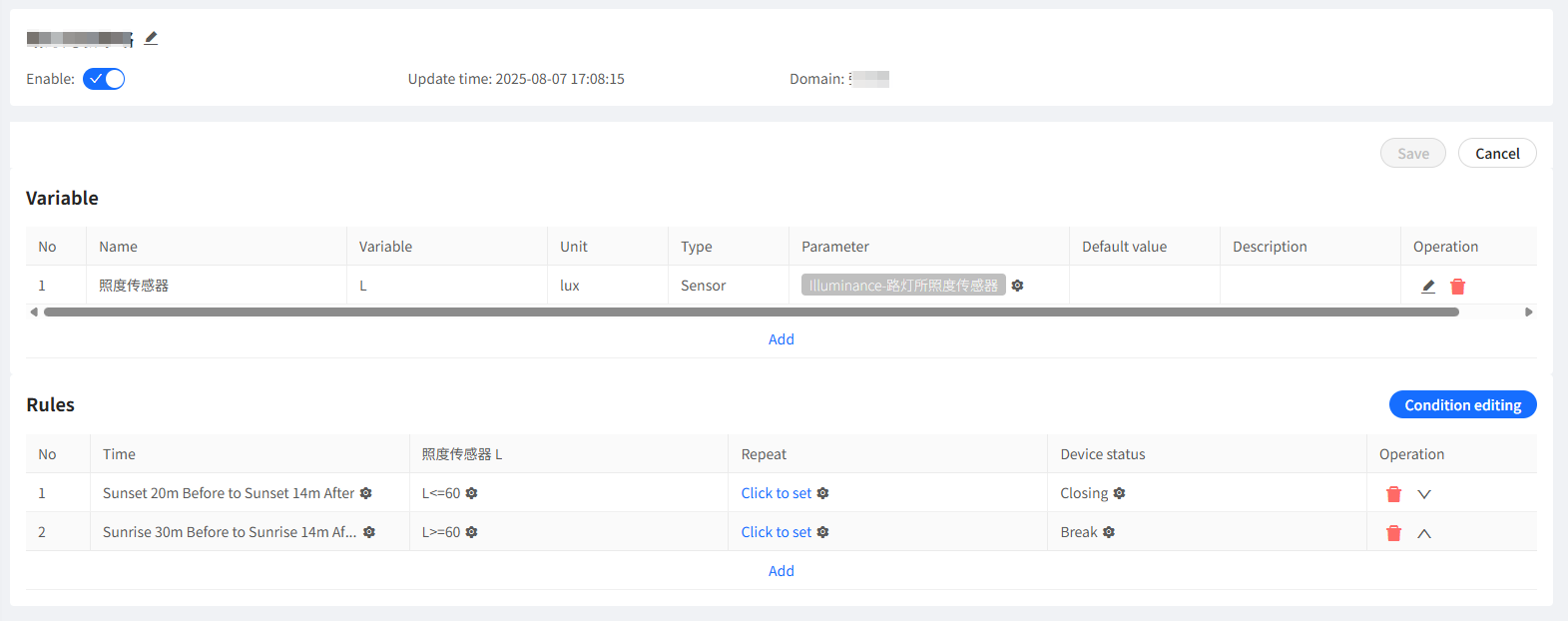Delete rule number 2
Screen dimensions: 1568x621
click(x=1394, y=533)
